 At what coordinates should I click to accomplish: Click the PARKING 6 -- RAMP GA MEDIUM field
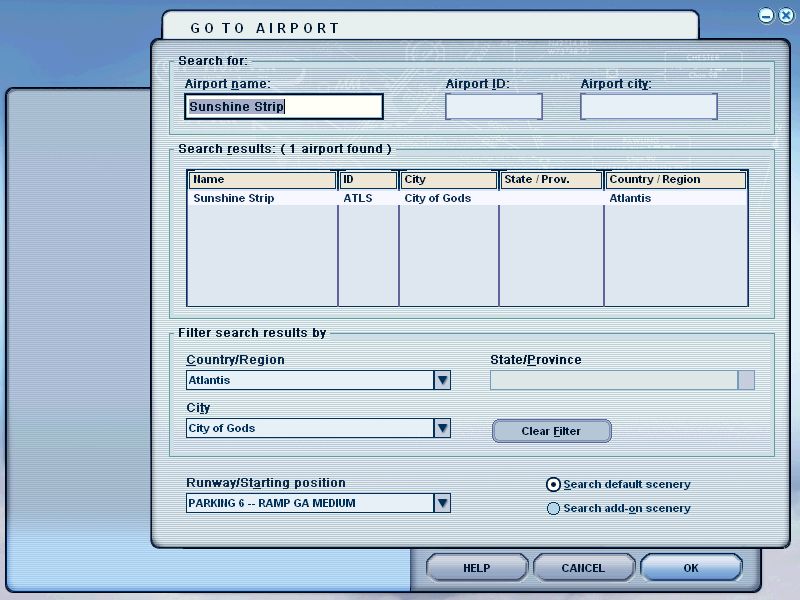click(310, 503)
